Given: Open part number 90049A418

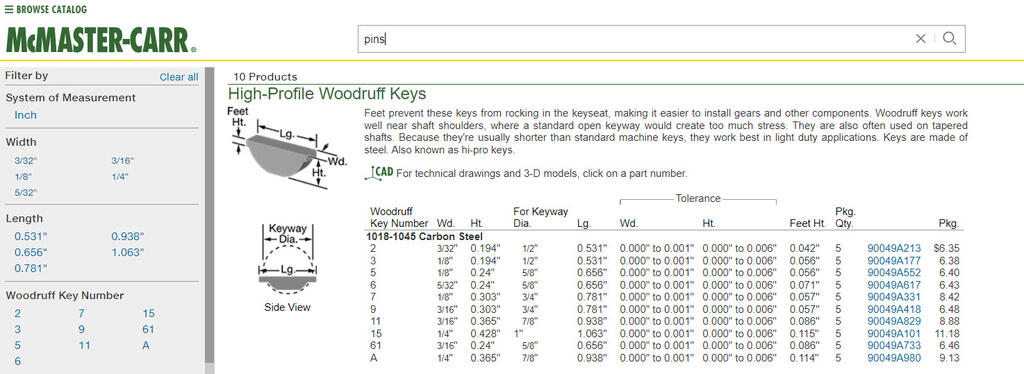Looking at the screenshot, I should [x=894, y=309].
